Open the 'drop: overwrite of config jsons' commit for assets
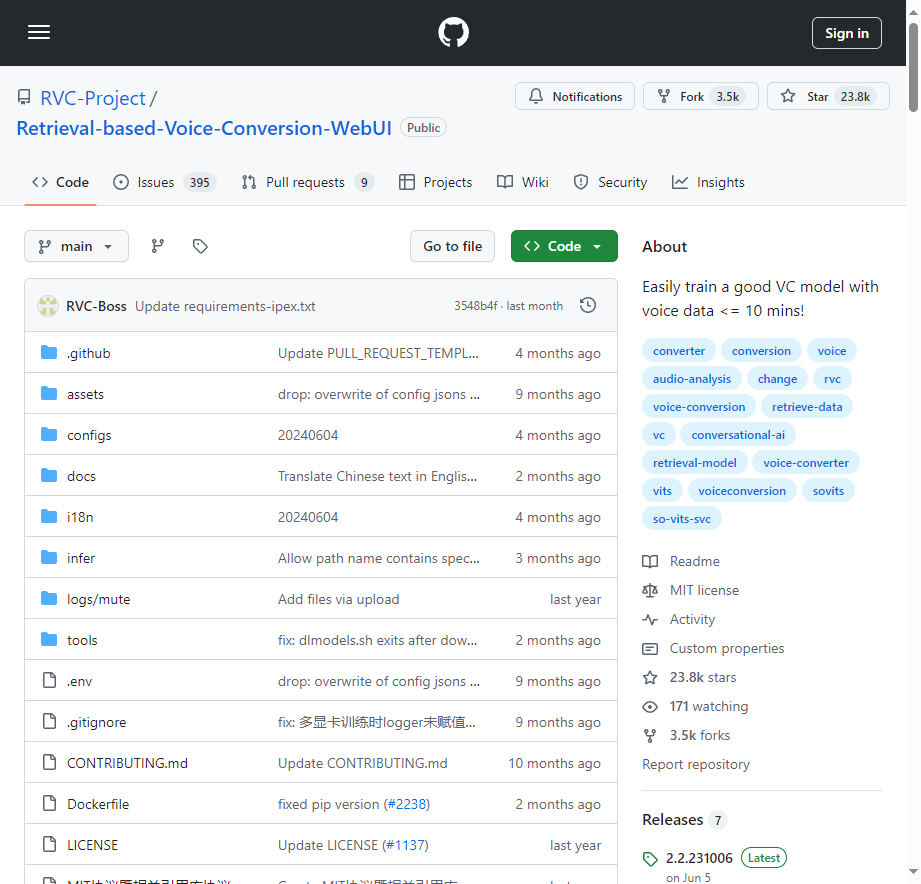Screen dimensions: 921x884 pyautogui.click(x=379, y=394)
